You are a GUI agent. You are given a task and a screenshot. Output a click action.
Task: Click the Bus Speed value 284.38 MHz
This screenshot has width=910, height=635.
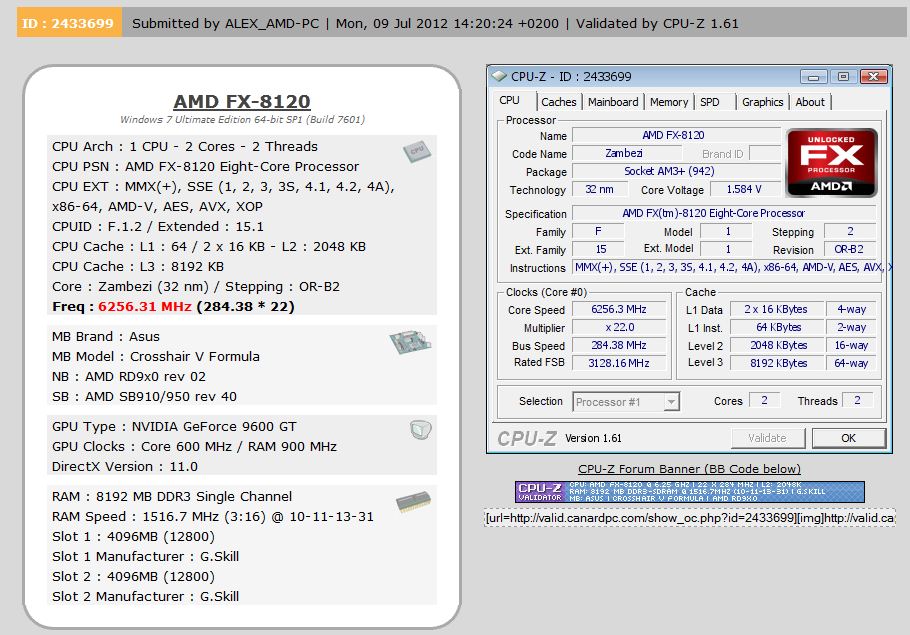(x=619, y=345)
